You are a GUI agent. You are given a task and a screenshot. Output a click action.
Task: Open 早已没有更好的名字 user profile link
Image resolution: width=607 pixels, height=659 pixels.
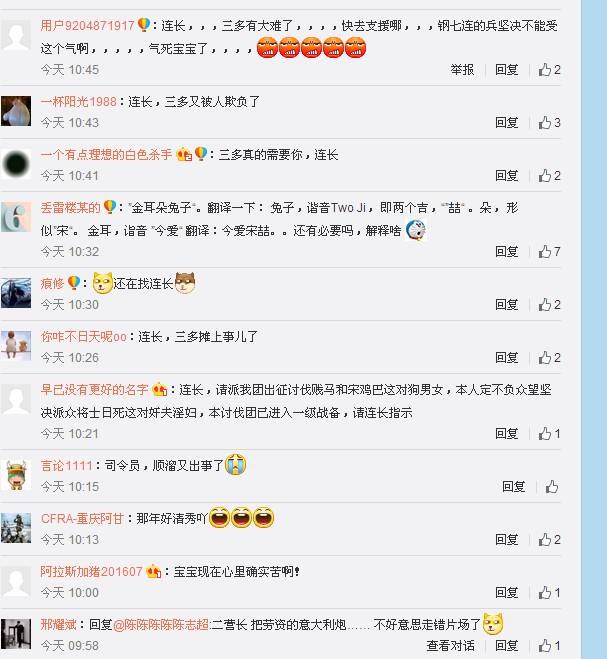click(95, 390)
